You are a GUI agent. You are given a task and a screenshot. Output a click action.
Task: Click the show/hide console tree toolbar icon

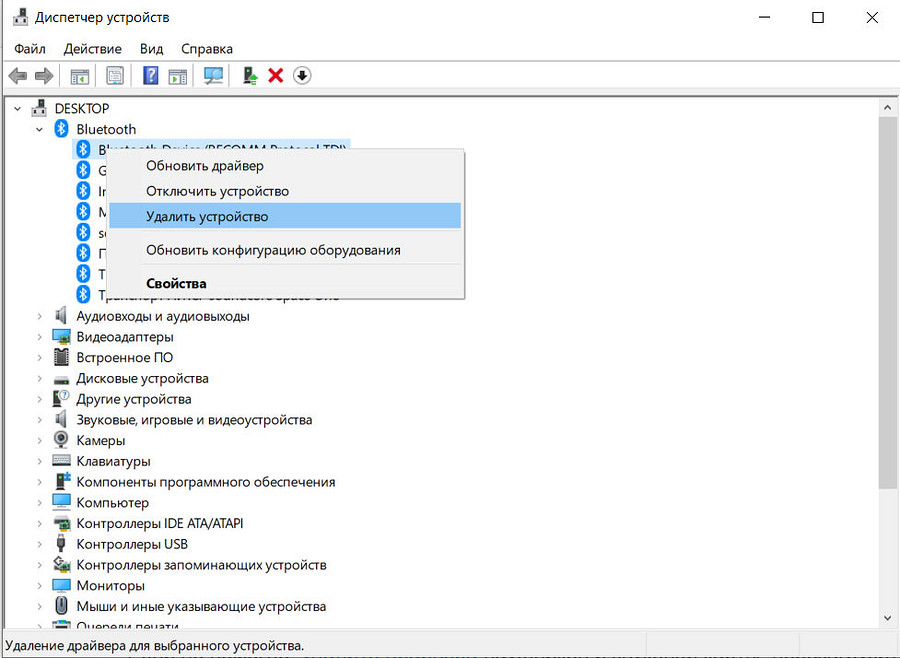point(79,75)
